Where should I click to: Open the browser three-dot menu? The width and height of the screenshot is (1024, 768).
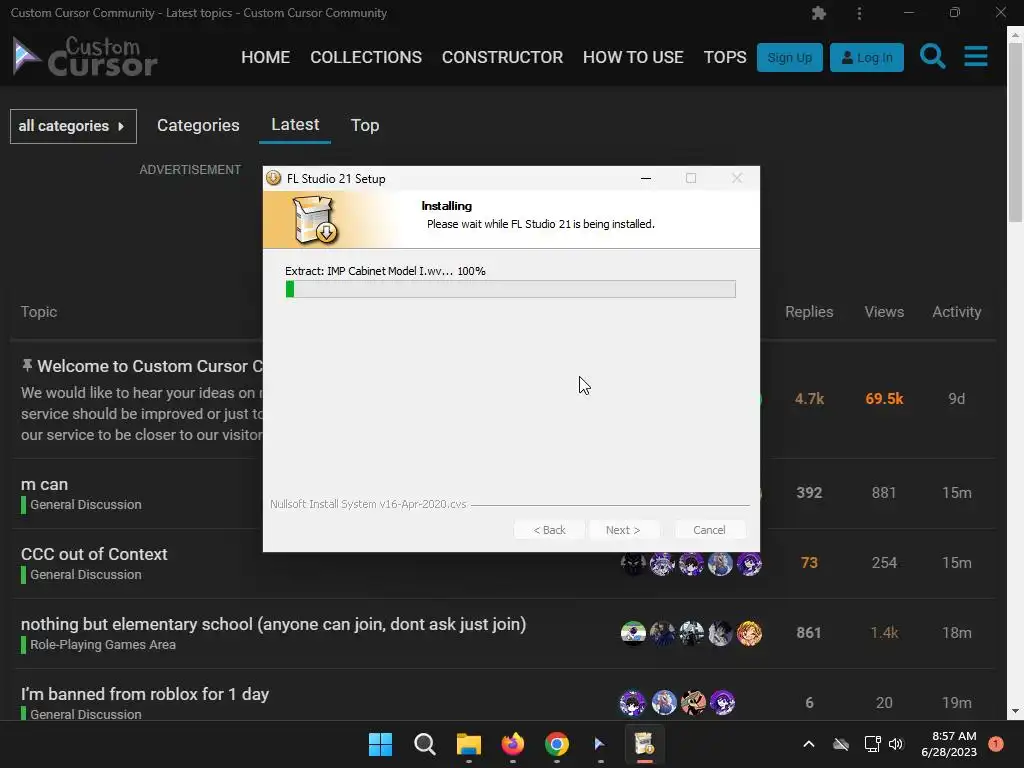pyautogui.click(x=859, y=13)
